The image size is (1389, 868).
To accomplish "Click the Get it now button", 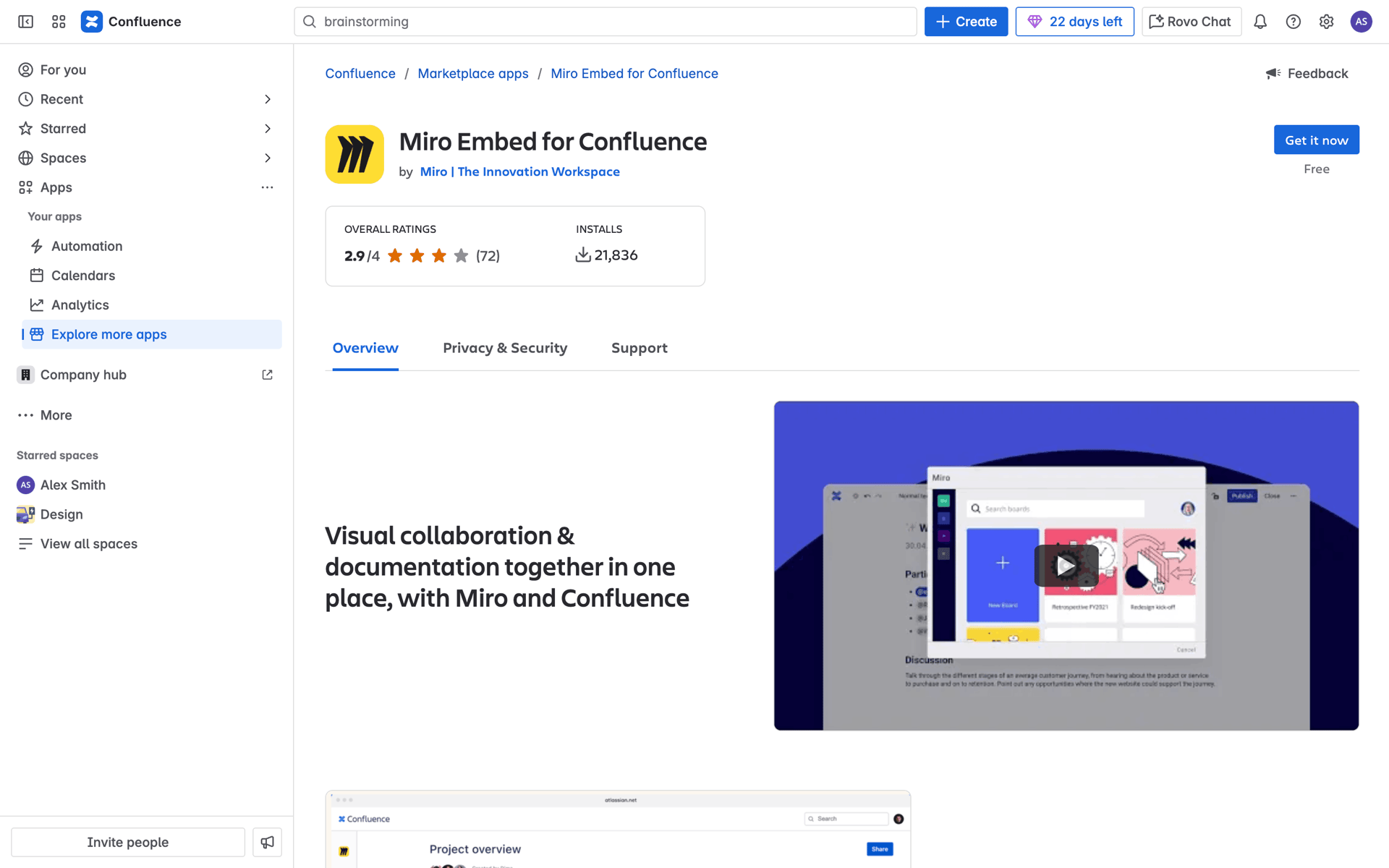I will click(x=1317, y=140).
